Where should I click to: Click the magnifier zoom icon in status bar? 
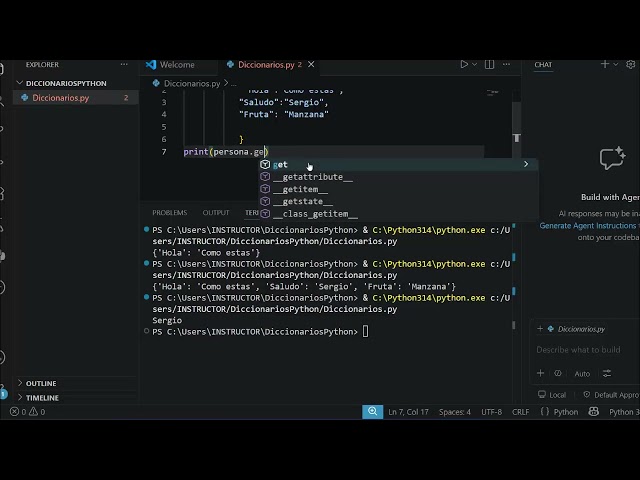pos(372,411)
